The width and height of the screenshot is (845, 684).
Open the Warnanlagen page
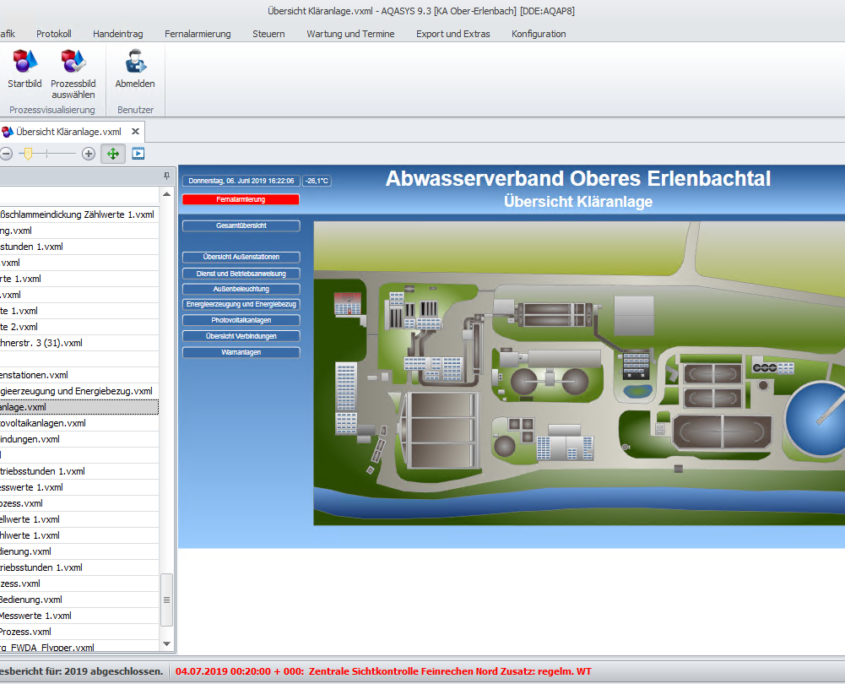tap(241, 353)
